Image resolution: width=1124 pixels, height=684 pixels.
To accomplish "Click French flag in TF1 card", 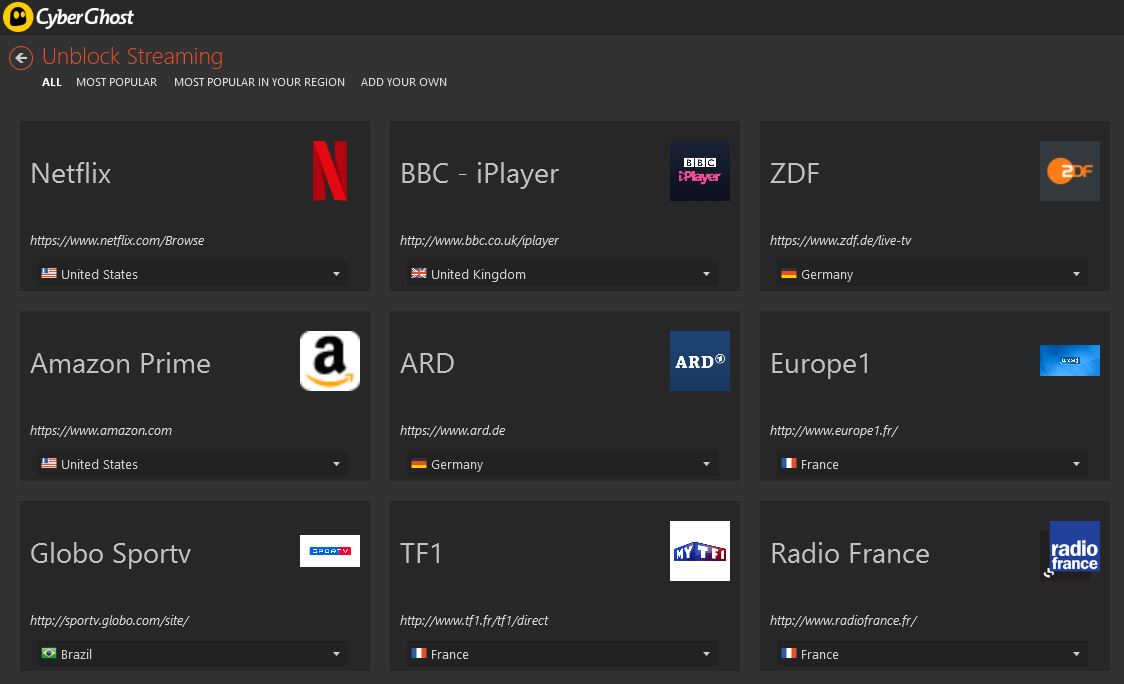I will 419,653.
